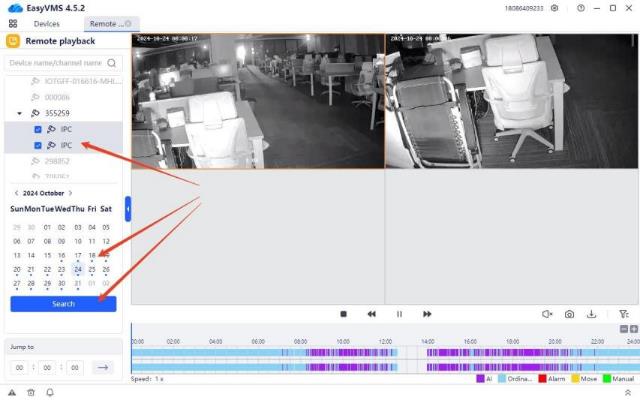Click the download recording icon
The width and height of the screenshot is (640, 400).
[591, 314]
